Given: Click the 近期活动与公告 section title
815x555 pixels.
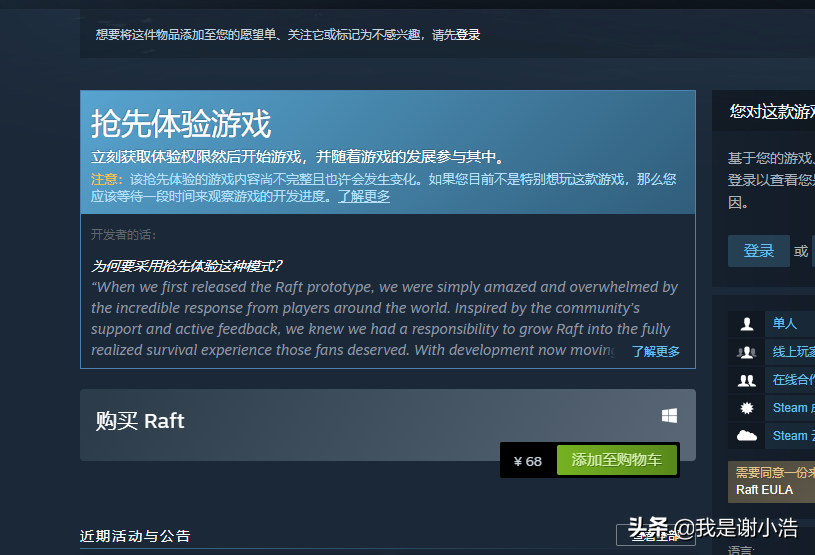Looking at the screenshot, I should 135,536.
